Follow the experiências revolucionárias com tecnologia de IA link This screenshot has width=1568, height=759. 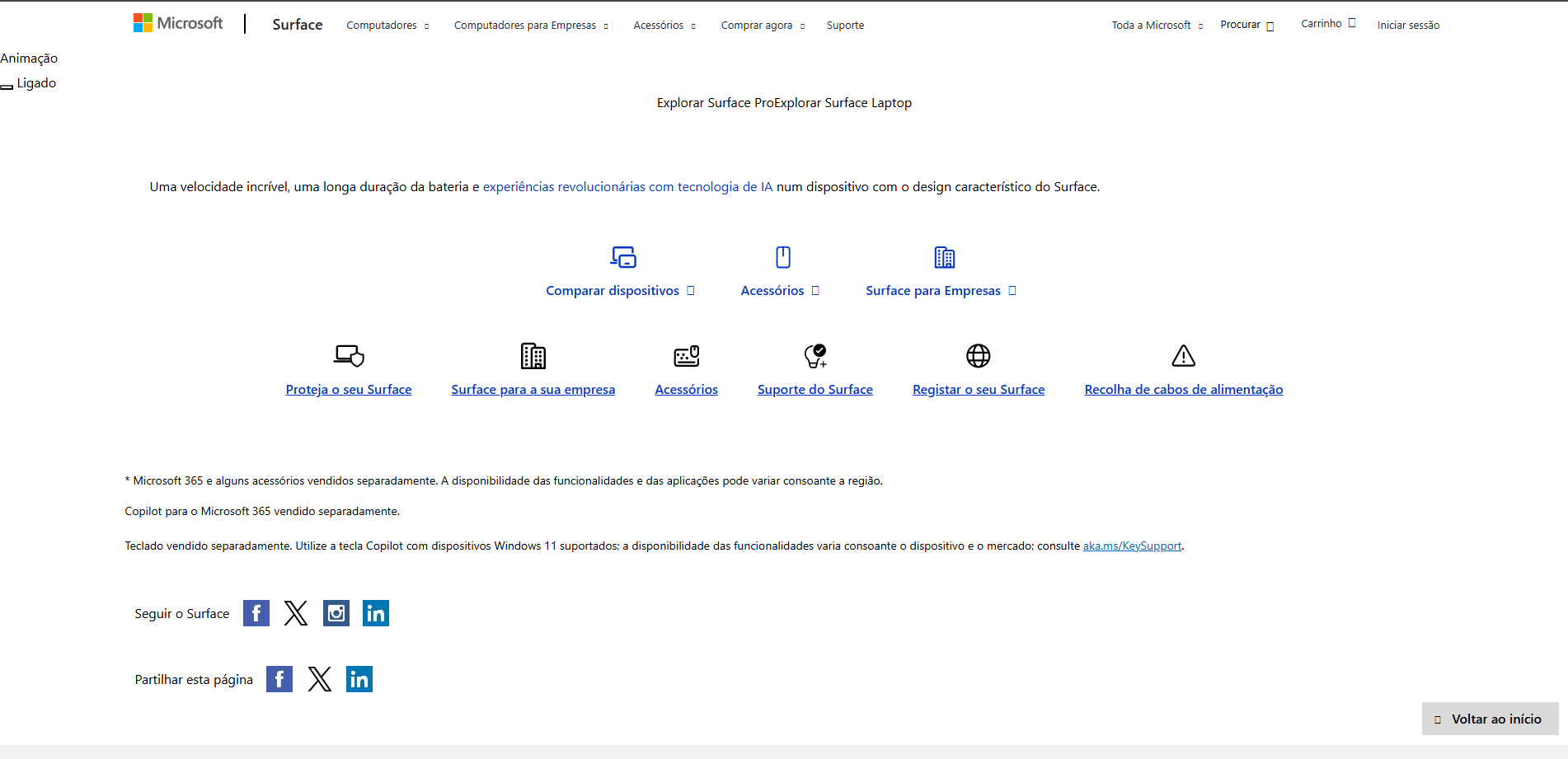[x=627, y=187]
